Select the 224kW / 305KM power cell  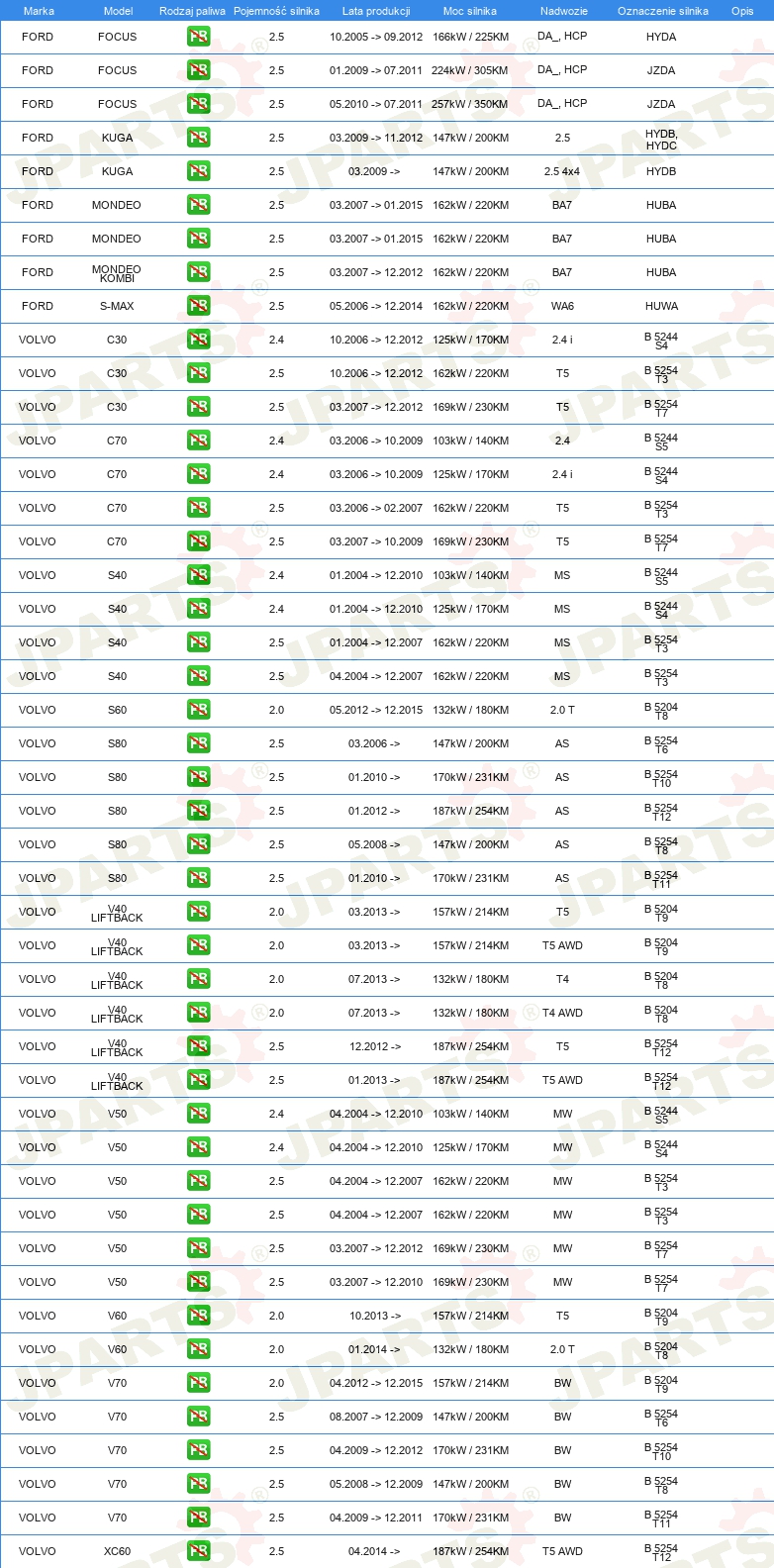[470, 70]
